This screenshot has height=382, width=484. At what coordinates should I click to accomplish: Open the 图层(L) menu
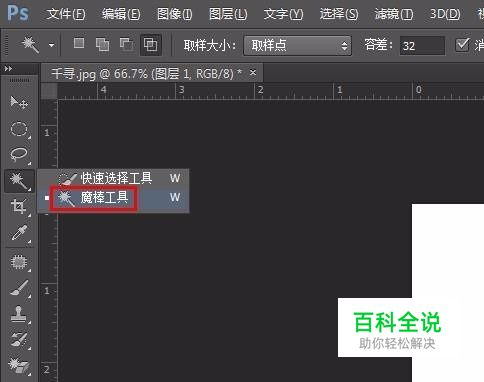(x=228, y=14)
